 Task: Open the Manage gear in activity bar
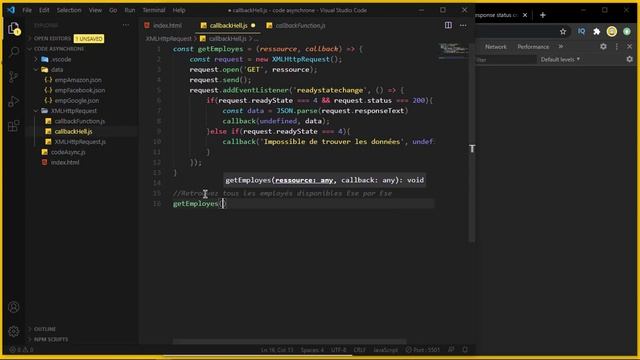pyautogui.click(x=14, y=331)
